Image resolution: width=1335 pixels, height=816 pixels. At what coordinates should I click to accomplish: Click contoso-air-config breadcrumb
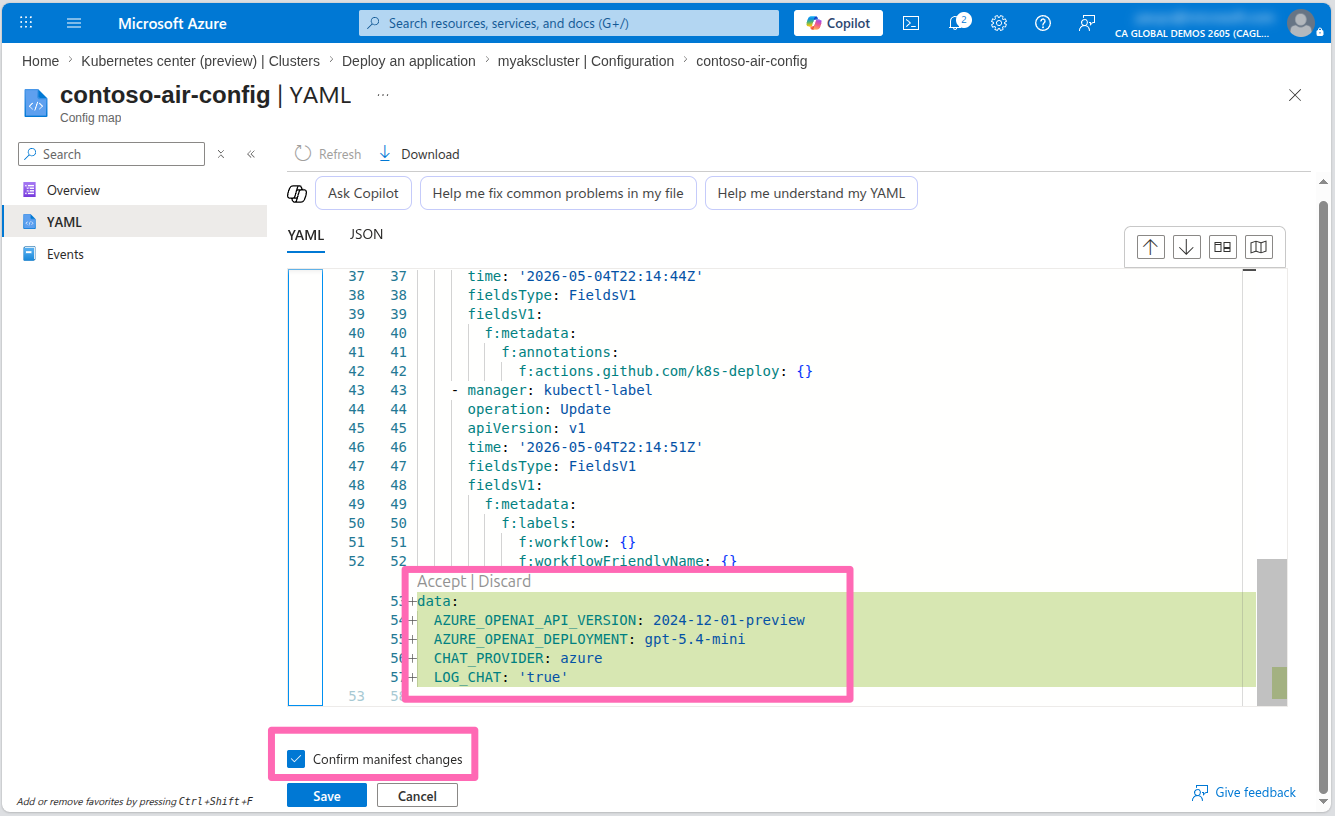tap(752, 61)
